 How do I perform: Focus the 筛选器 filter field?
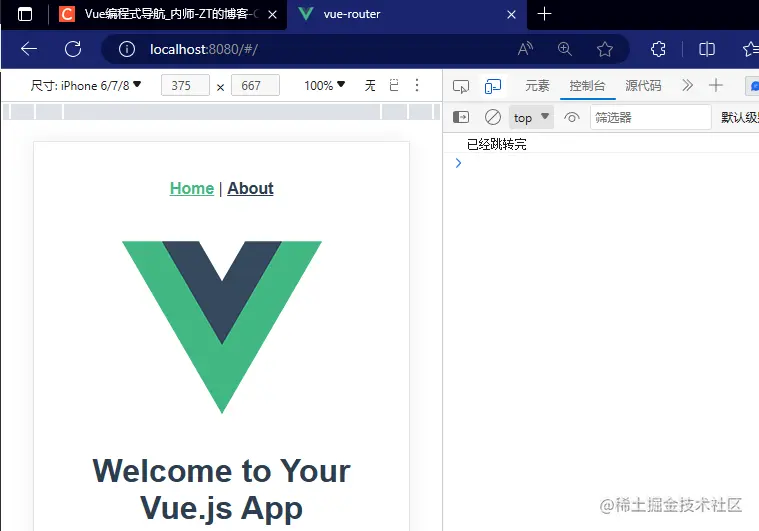click(651, 118)
